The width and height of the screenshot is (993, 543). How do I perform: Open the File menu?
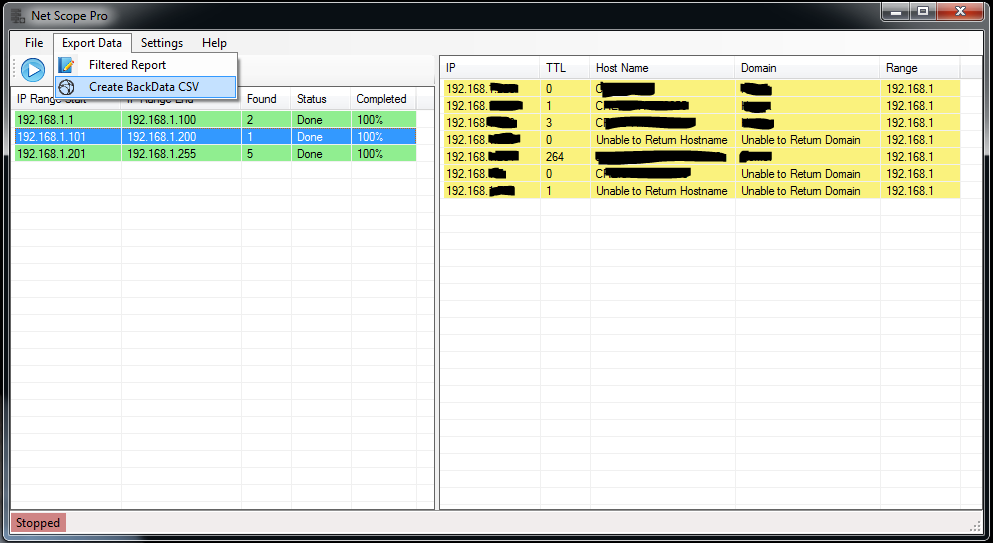34,42
